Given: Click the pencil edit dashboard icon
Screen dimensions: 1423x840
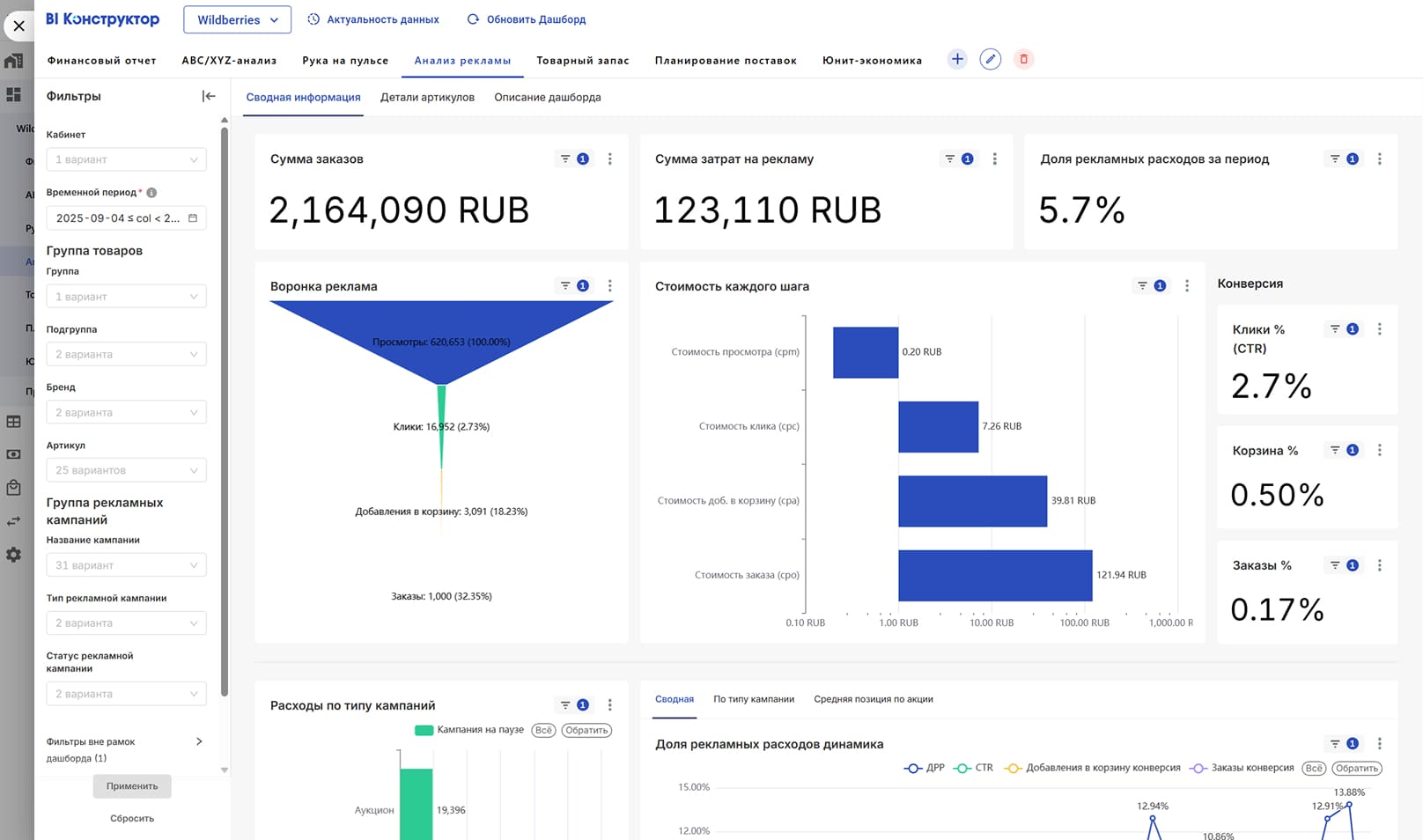Looking at the screenshot, I should (991, 59).
